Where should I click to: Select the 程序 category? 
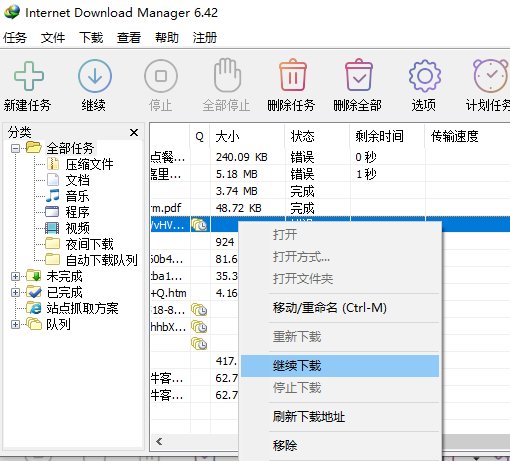[x=77, y=212]
